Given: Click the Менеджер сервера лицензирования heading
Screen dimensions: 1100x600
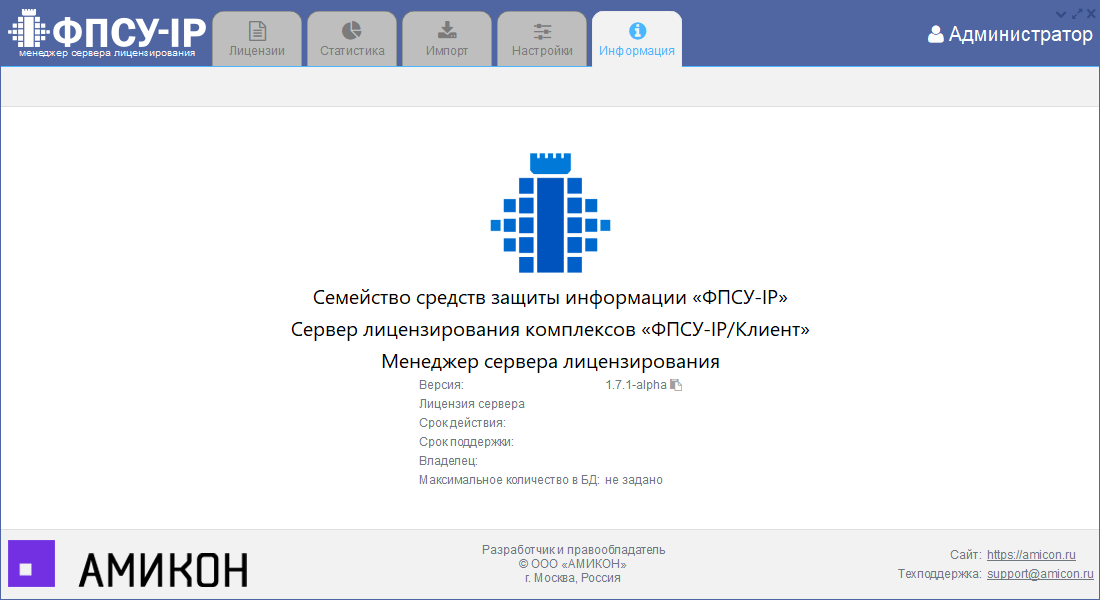Looking at the screenshot, I should pos(550,361).
